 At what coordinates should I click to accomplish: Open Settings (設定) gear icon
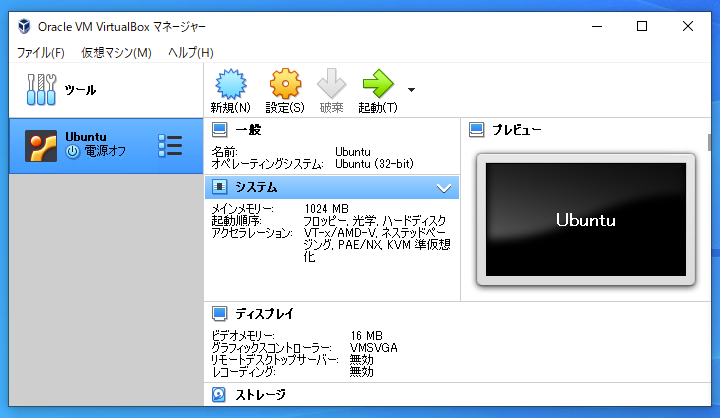click(x=285, y=84)
